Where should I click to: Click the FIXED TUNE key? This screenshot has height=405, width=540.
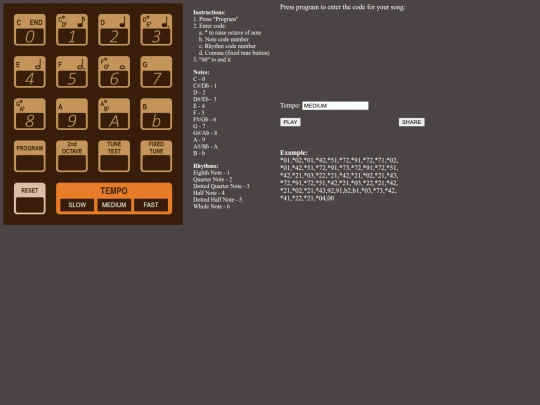(x=156, y=156)
